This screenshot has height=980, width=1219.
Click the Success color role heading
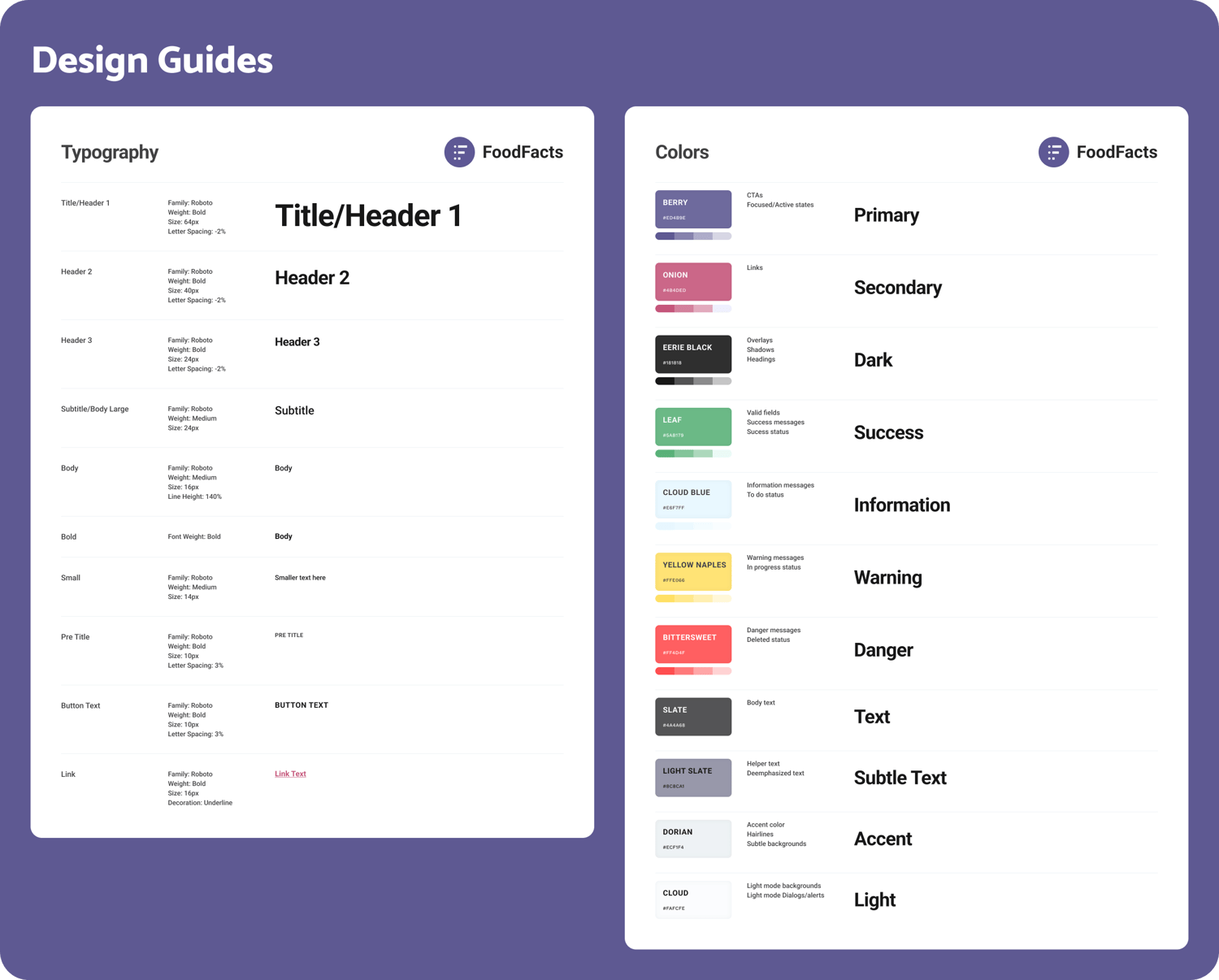point(888,432)
